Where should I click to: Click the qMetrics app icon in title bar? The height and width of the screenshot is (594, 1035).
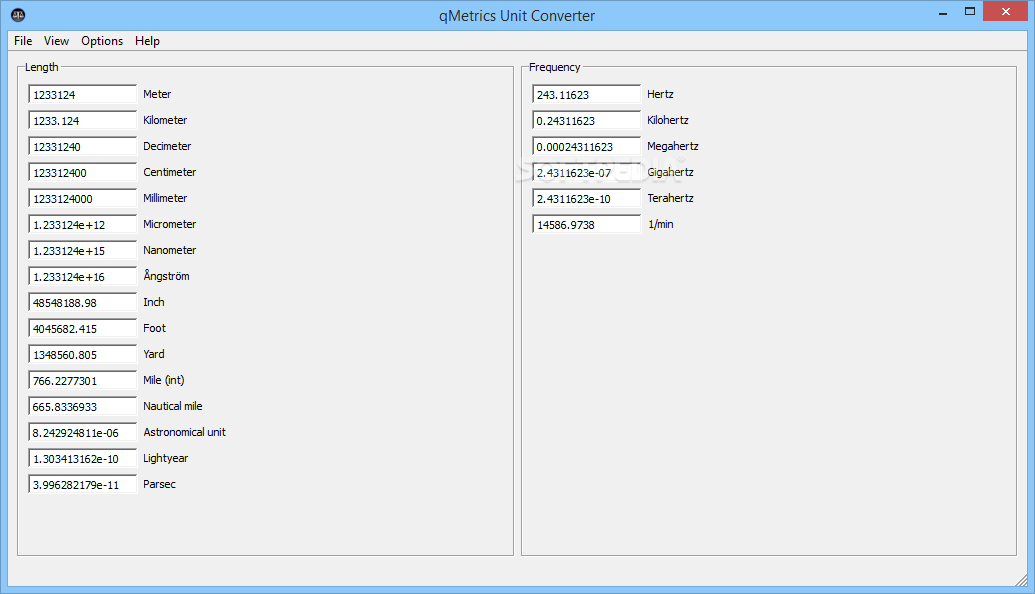point(18,15)
